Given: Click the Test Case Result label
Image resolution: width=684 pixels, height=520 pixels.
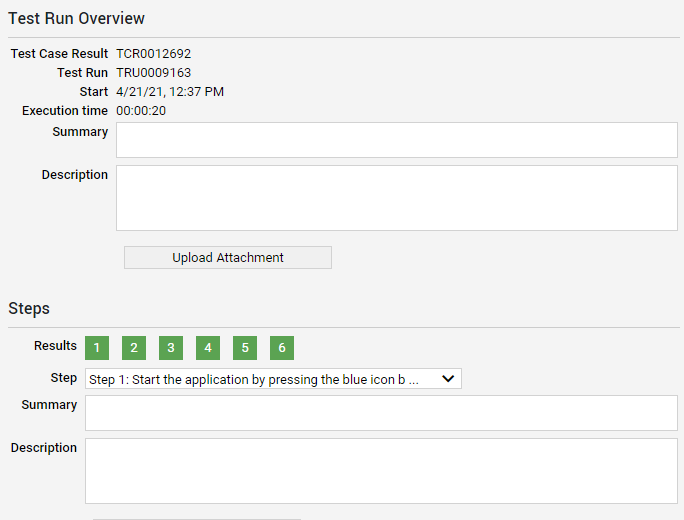Looking at the screenshot, I should pos(59,54).
